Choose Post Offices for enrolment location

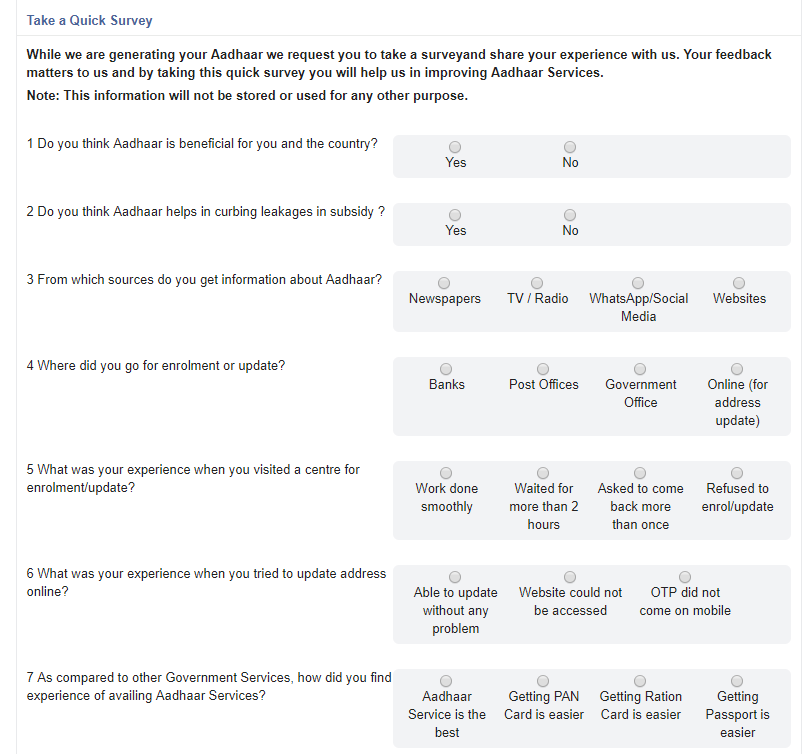[543, 369]
